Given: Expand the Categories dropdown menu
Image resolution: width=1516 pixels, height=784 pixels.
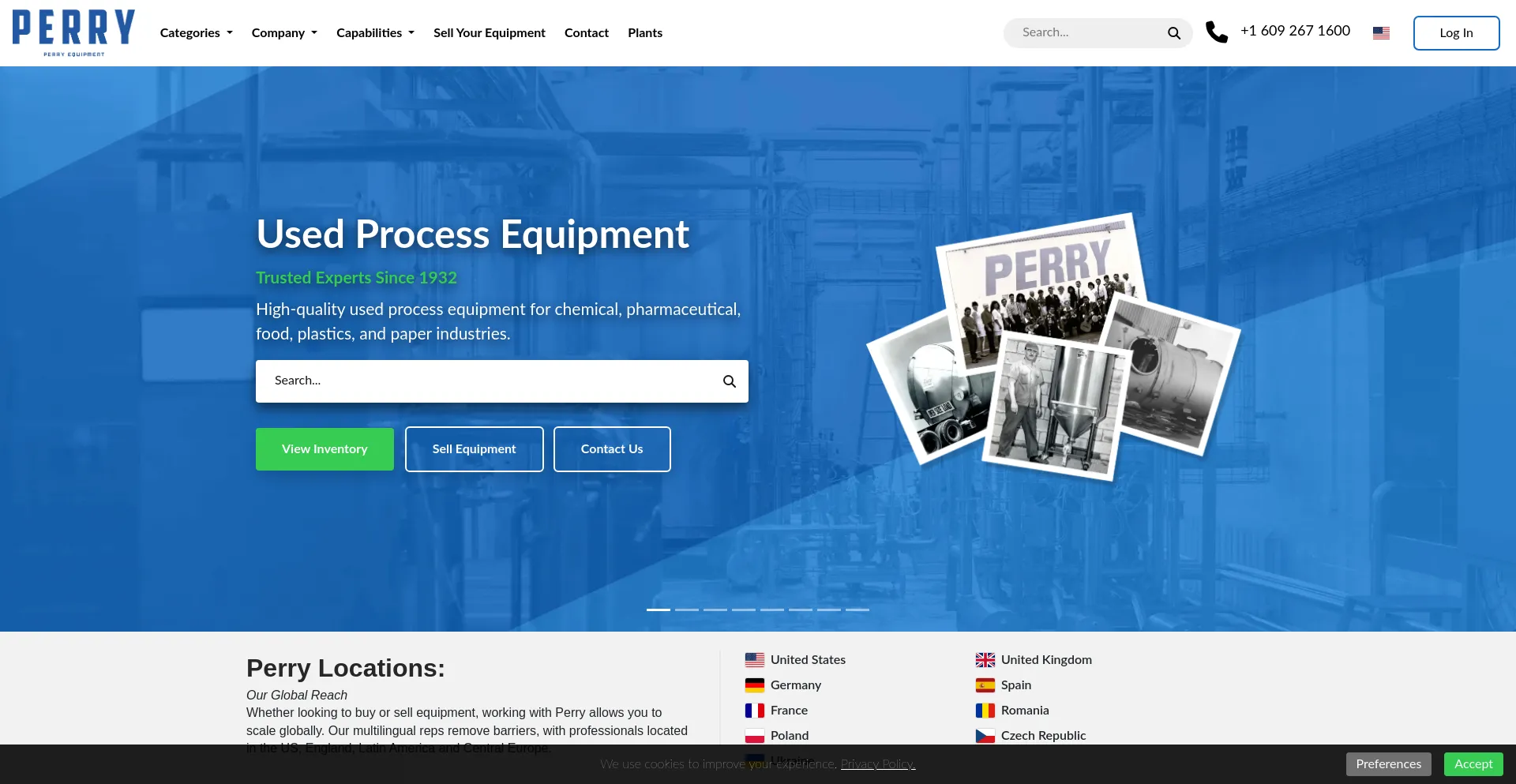Looking at the screenshot, I should coord(196,33).
